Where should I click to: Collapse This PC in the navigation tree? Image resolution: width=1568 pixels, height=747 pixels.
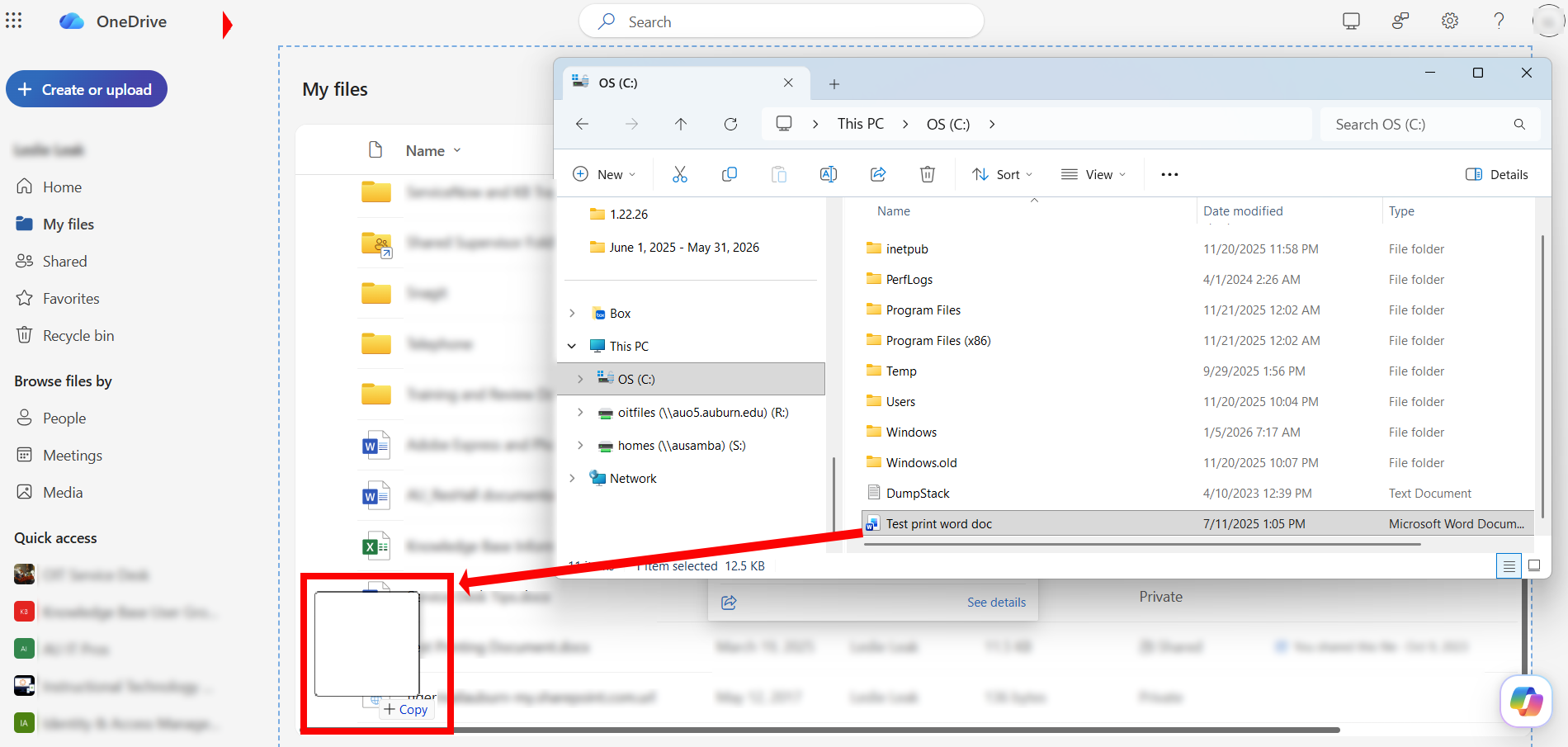(x=572, y=346)
